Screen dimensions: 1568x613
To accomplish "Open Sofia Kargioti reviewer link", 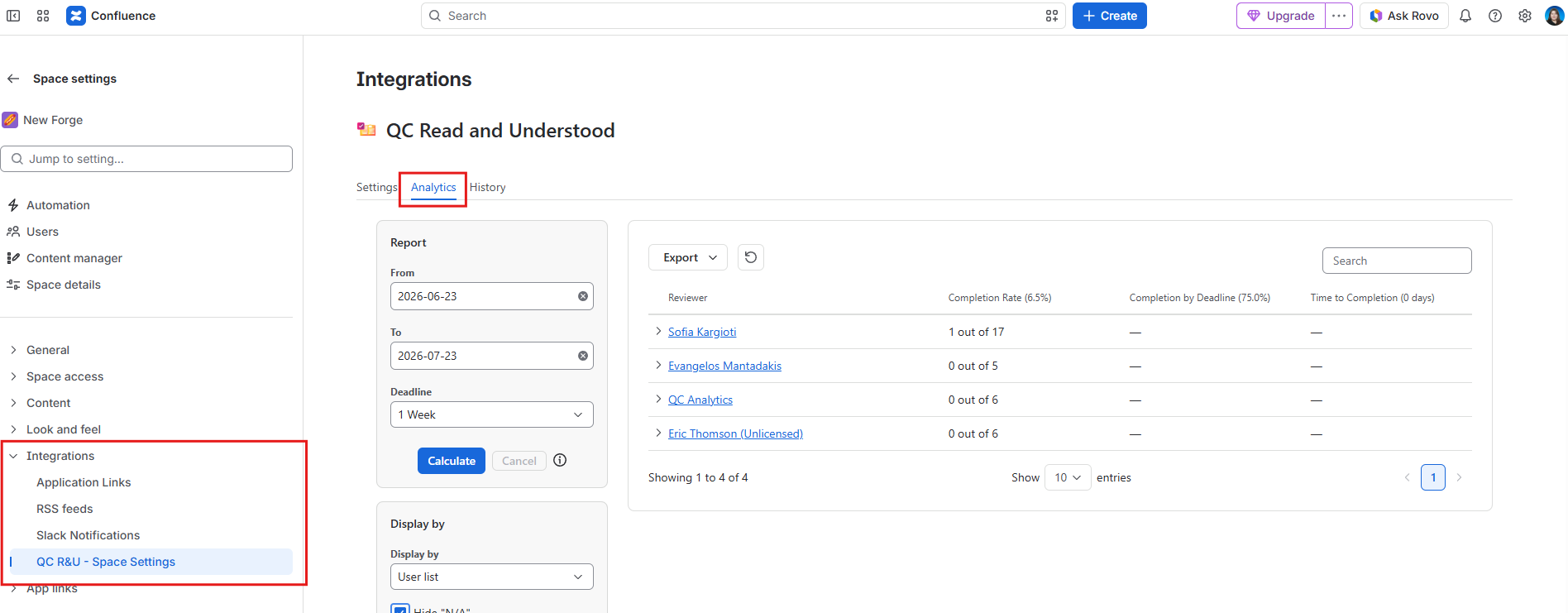I will pyautogui.click(x=702, y=332).
